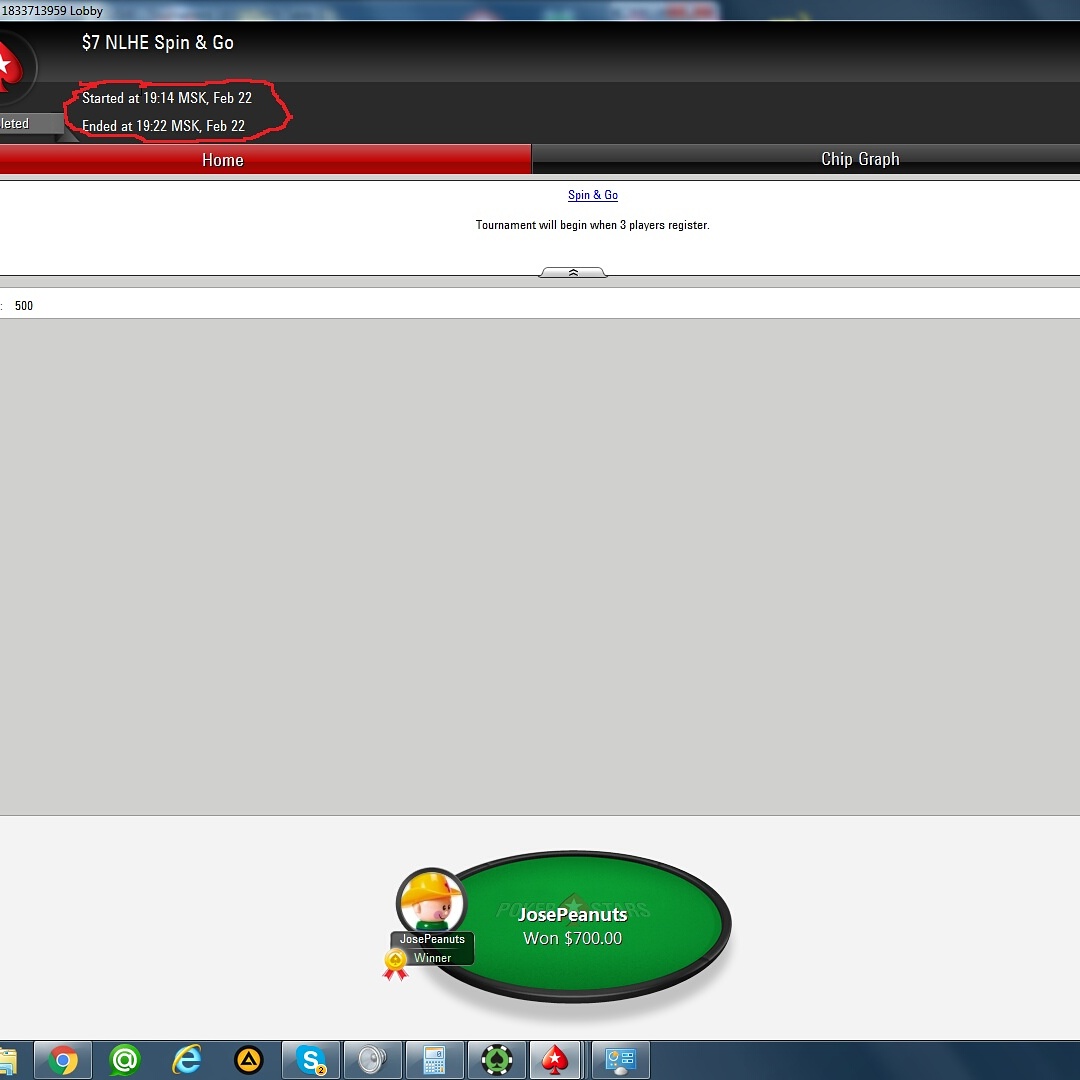This screenshot has width=1080, height=1080.
Task: Click the 'Won $700.00' text on table
Action: pos(572,938)
